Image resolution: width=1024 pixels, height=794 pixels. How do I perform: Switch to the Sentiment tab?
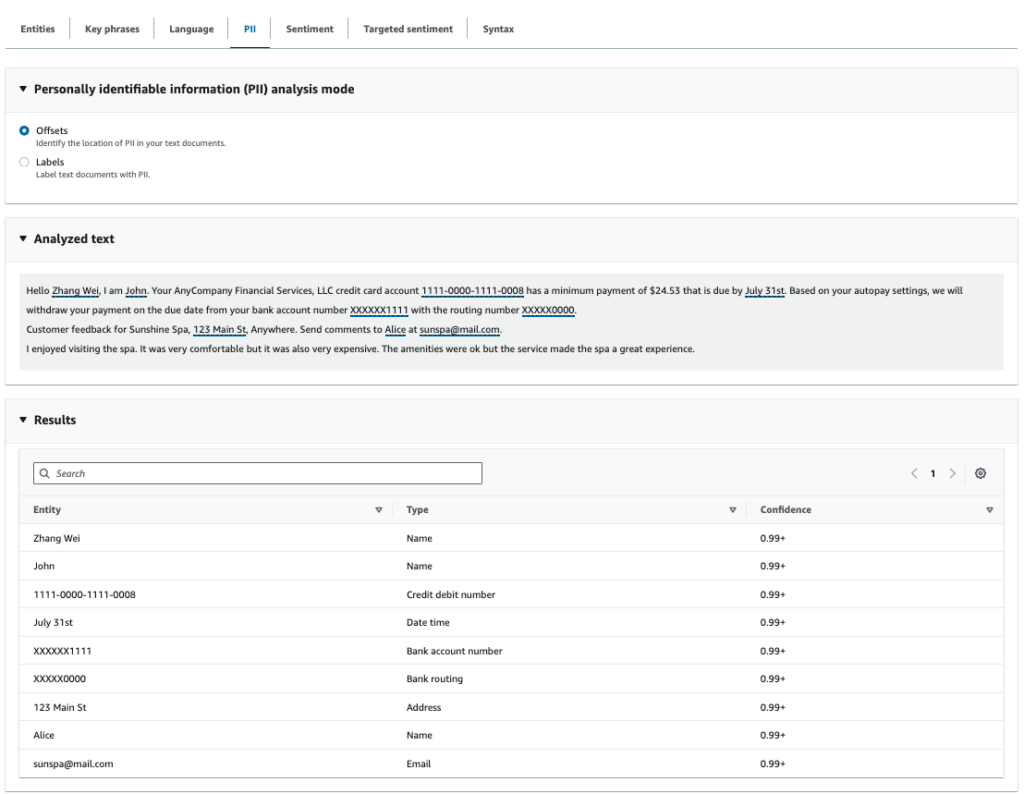point(309,28)
